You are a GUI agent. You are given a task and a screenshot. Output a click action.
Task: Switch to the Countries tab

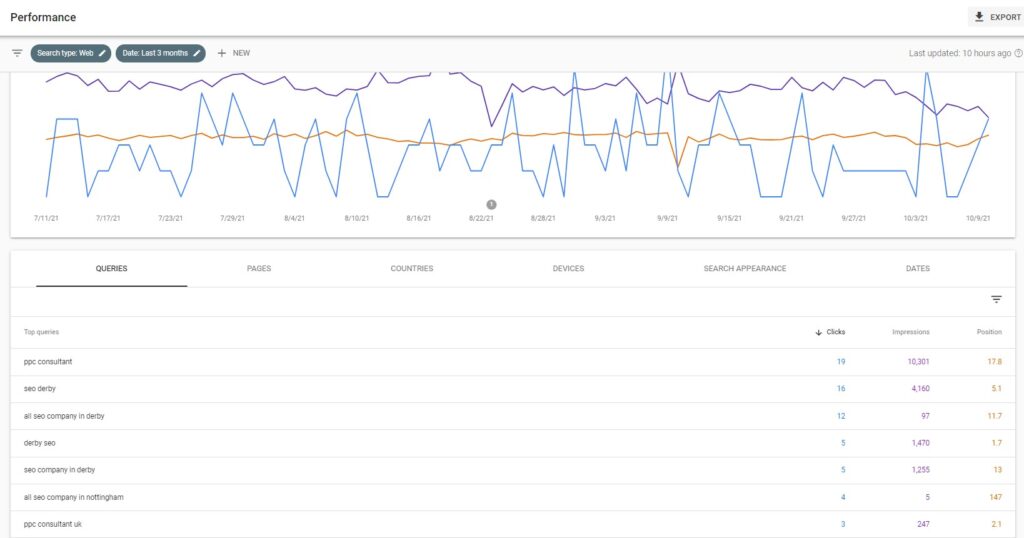coord(412,268)
